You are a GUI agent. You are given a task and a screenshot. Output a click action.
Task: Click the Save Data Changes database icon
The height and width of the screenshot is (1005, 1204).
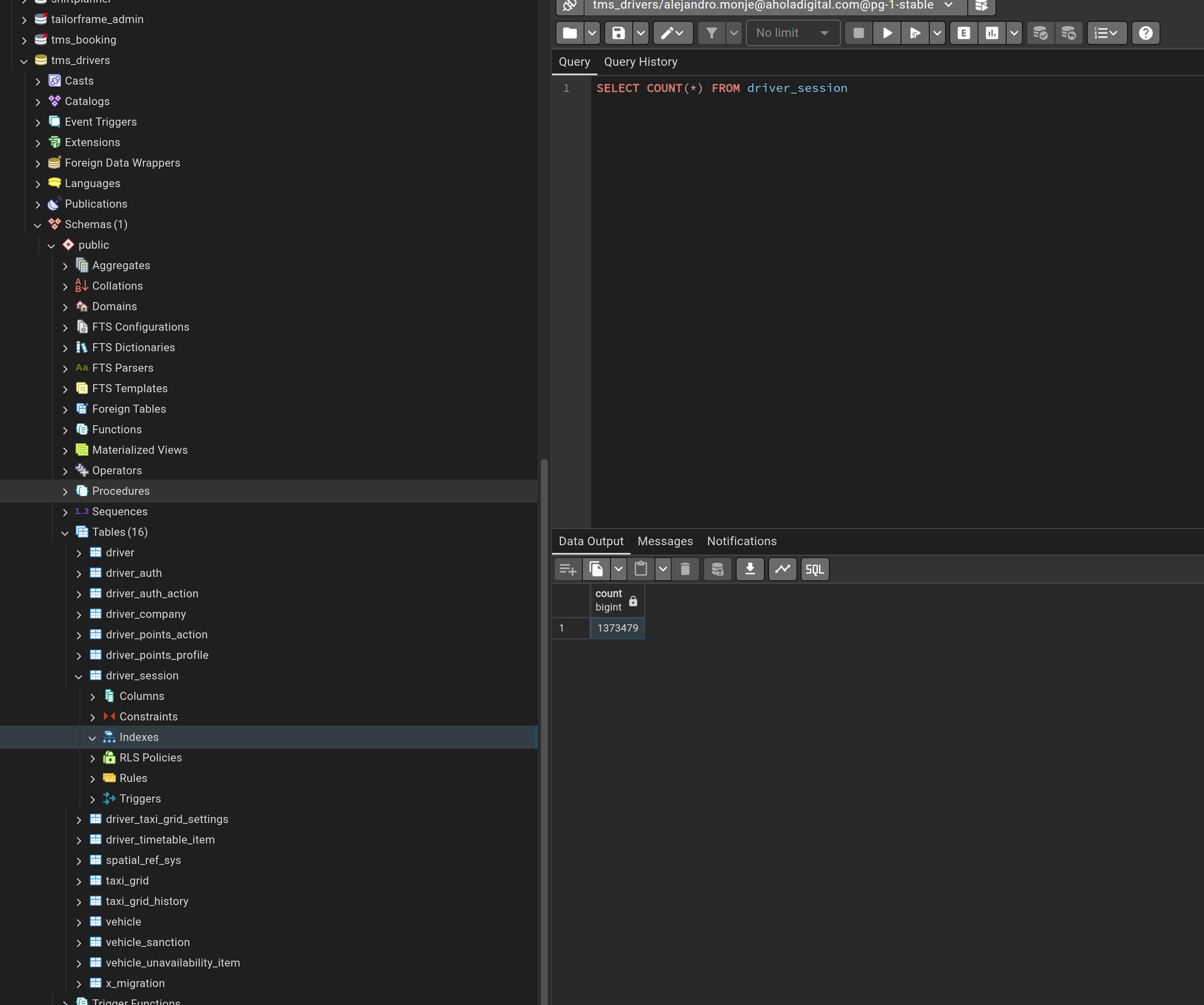point(717,569)
